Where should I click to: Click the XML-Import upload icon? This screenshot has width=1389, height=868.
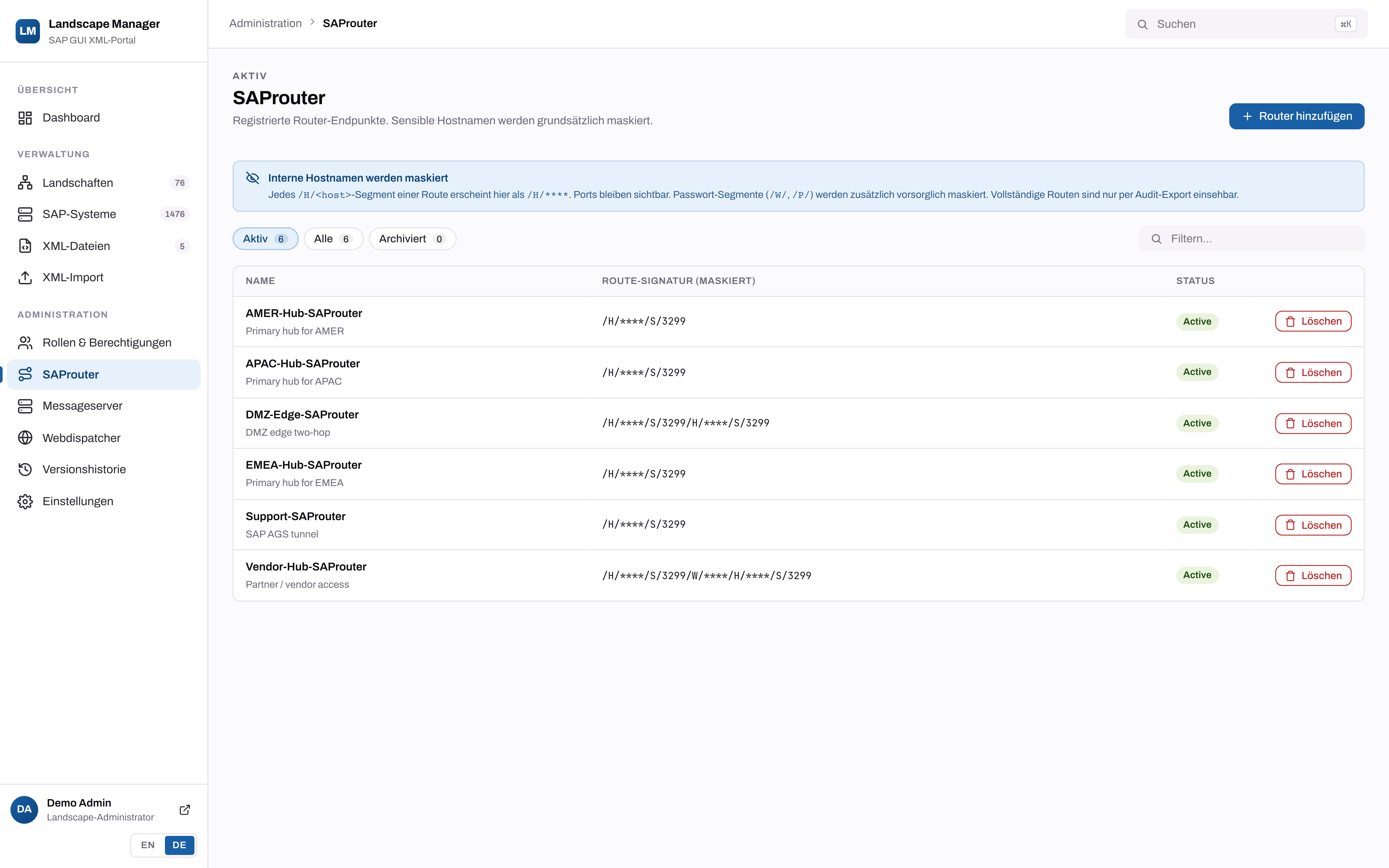(x=25, y=277)
